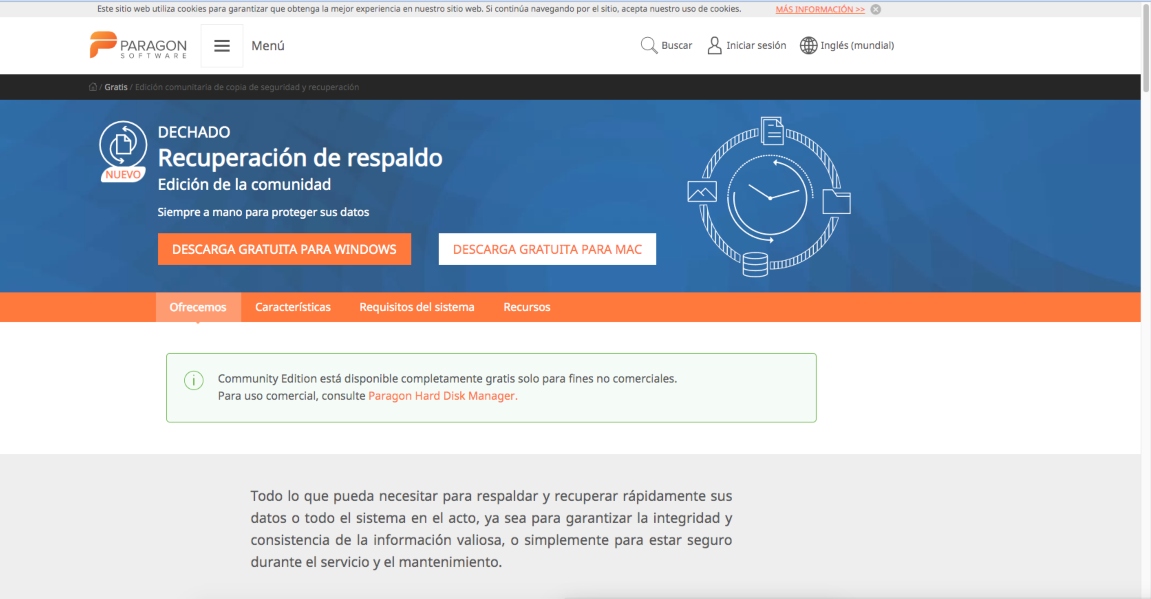Click the globe language icon
This screenshot has height=599, width=1151.
tap(808, 46)
